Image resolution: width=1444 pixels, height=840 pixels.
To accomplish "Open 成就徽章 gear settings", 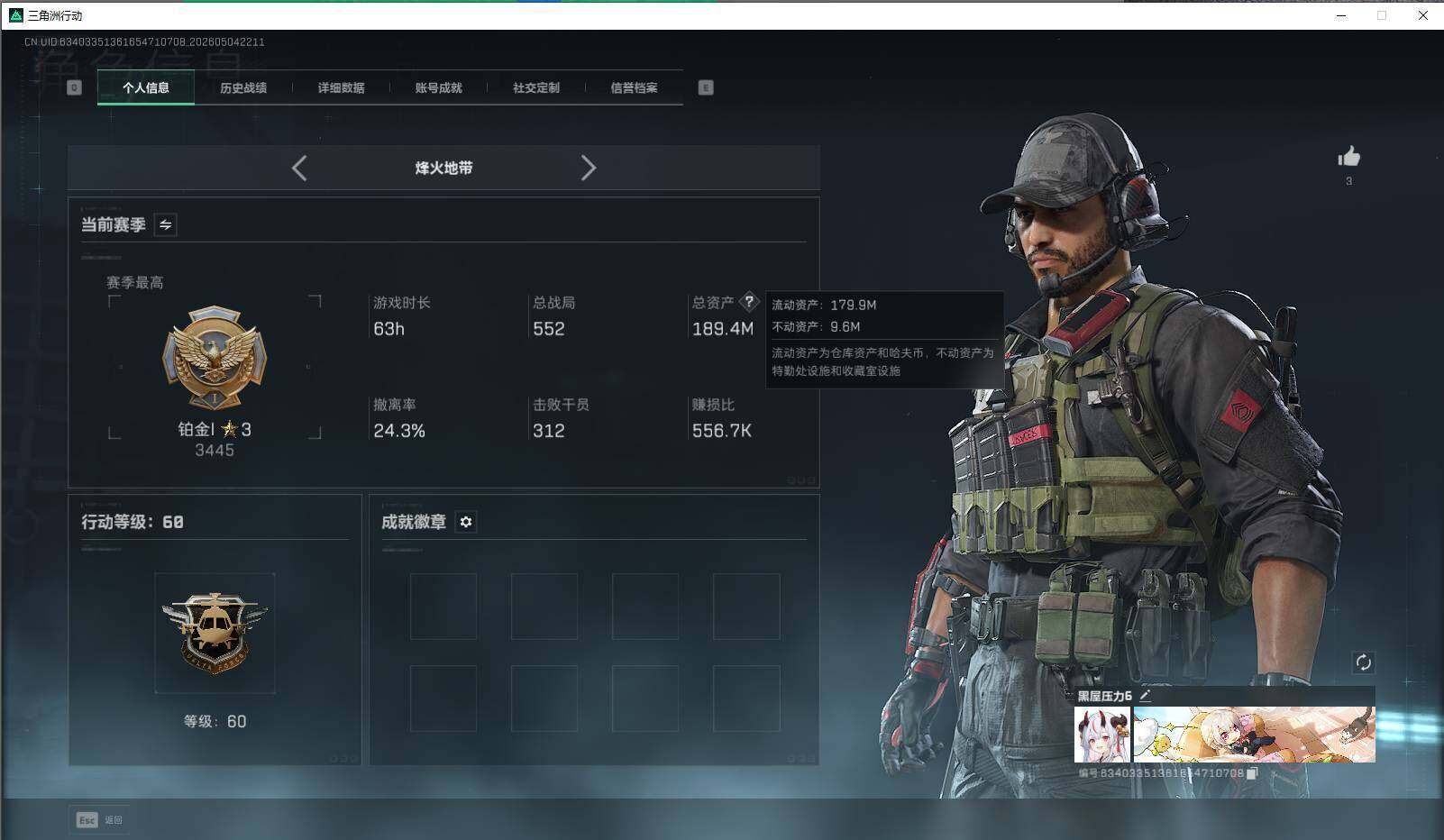I will [x=465, y=522].
